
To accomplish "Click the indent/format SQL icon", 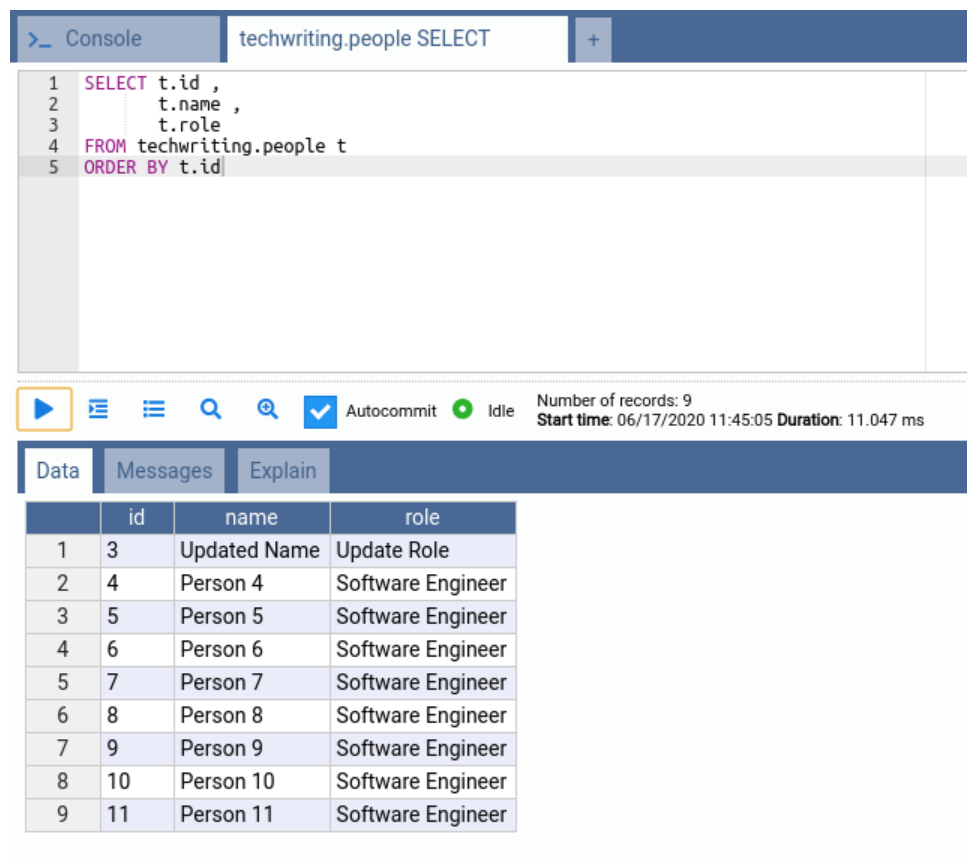I will tap(98, 409).
